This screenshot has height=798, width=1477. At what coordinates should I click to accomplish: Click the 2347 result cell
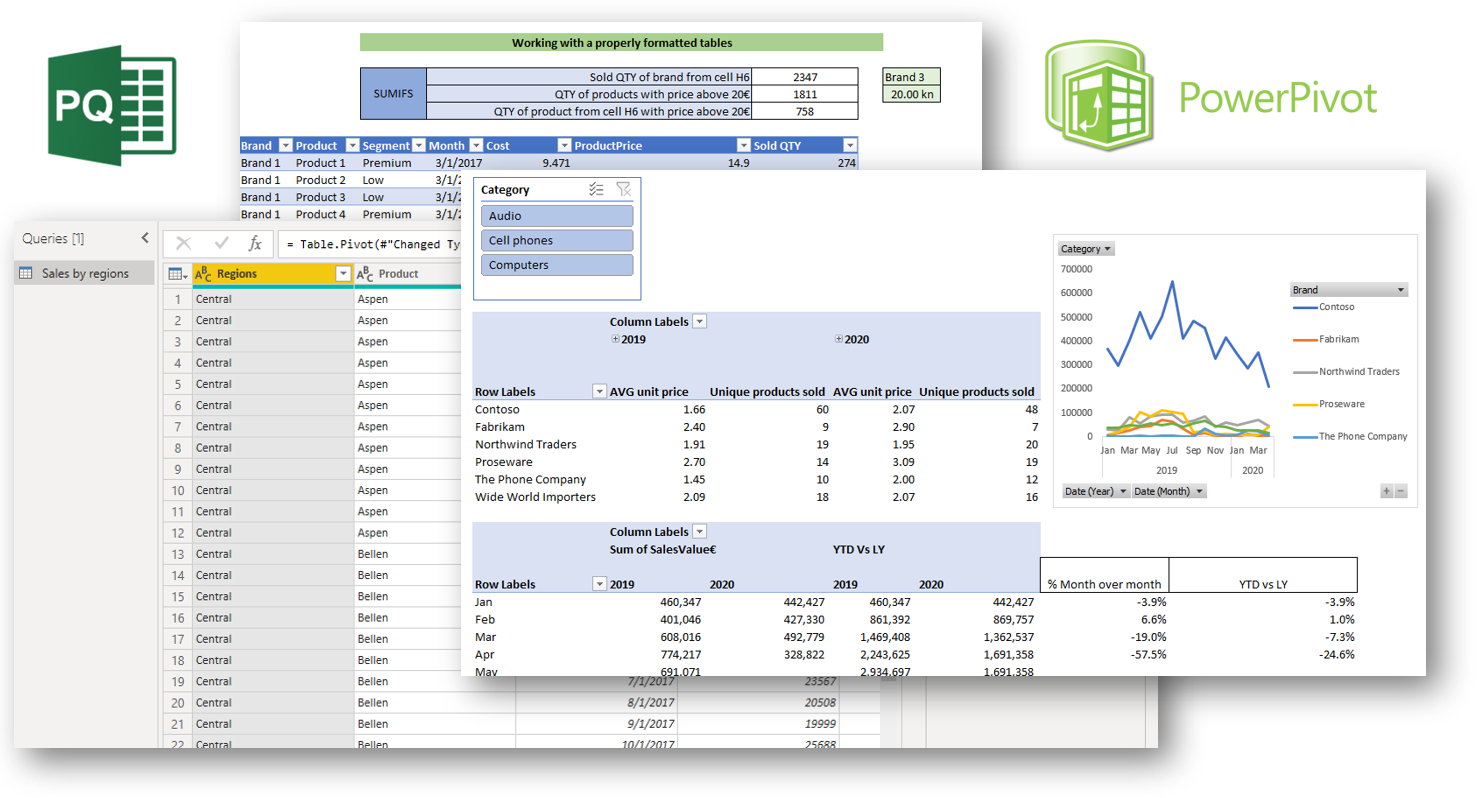tap(805, 77)
